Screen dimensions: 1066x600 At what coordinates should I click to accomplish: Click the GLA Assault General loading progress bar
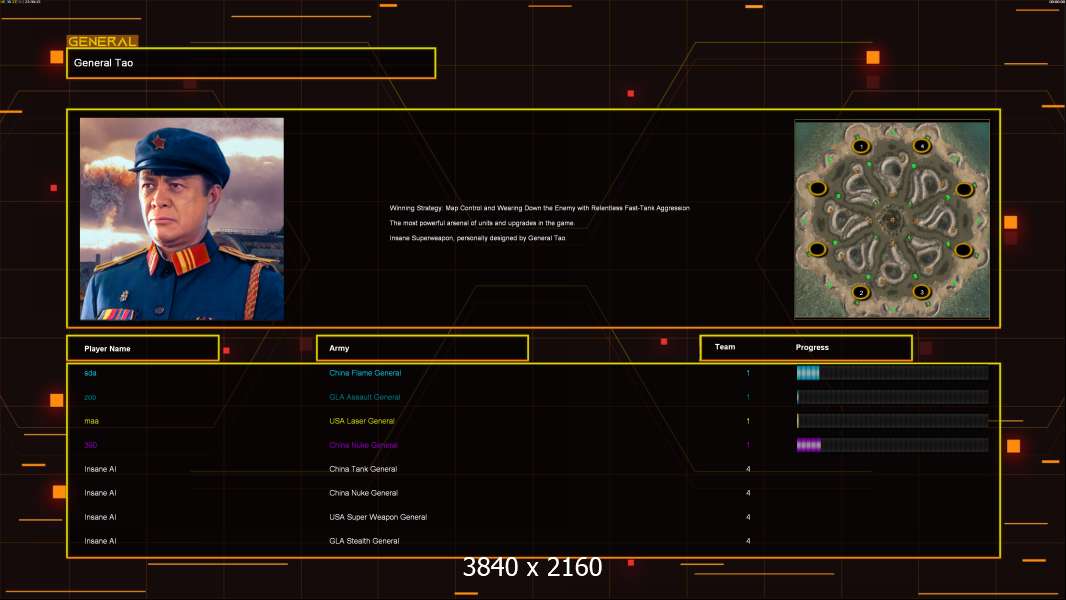click(892, 397)
